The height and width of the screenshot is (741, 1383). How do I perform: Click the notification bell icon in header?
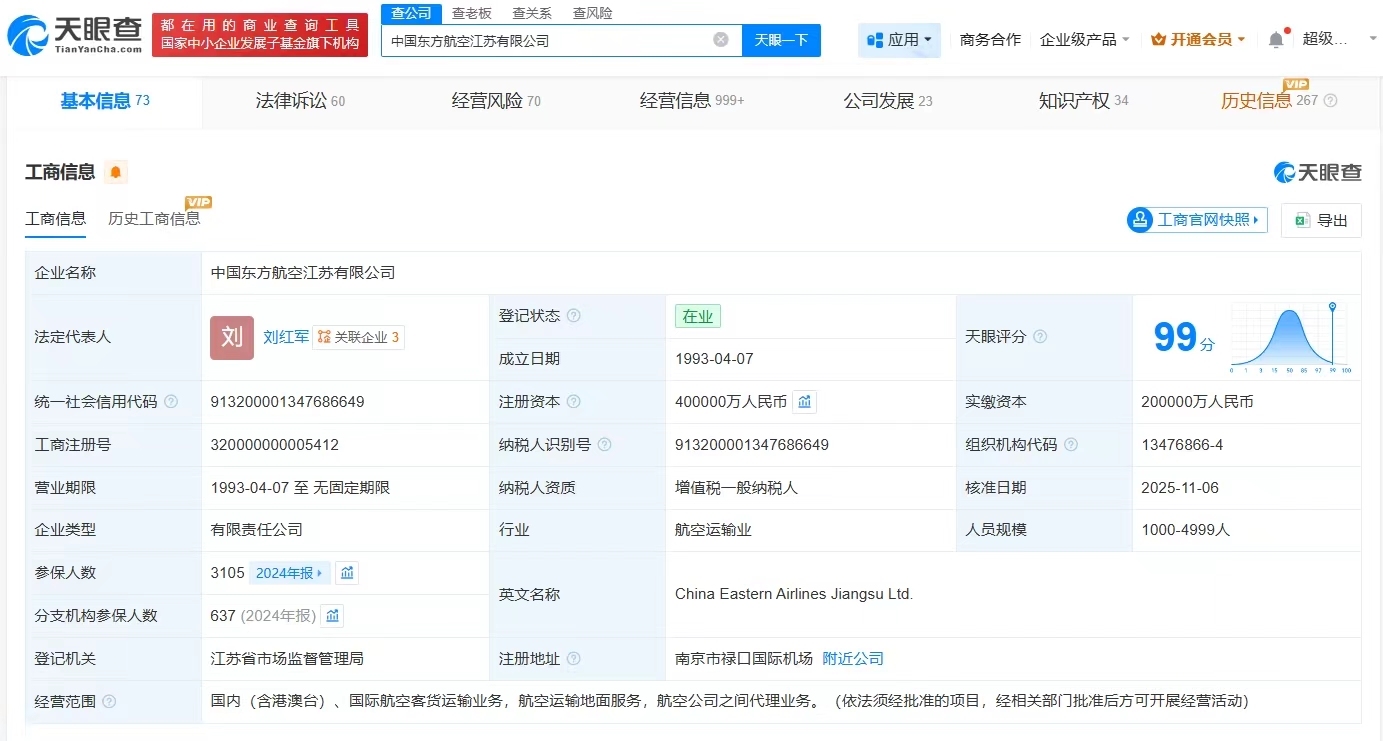pyautogui.click(x=1276, y=40)
